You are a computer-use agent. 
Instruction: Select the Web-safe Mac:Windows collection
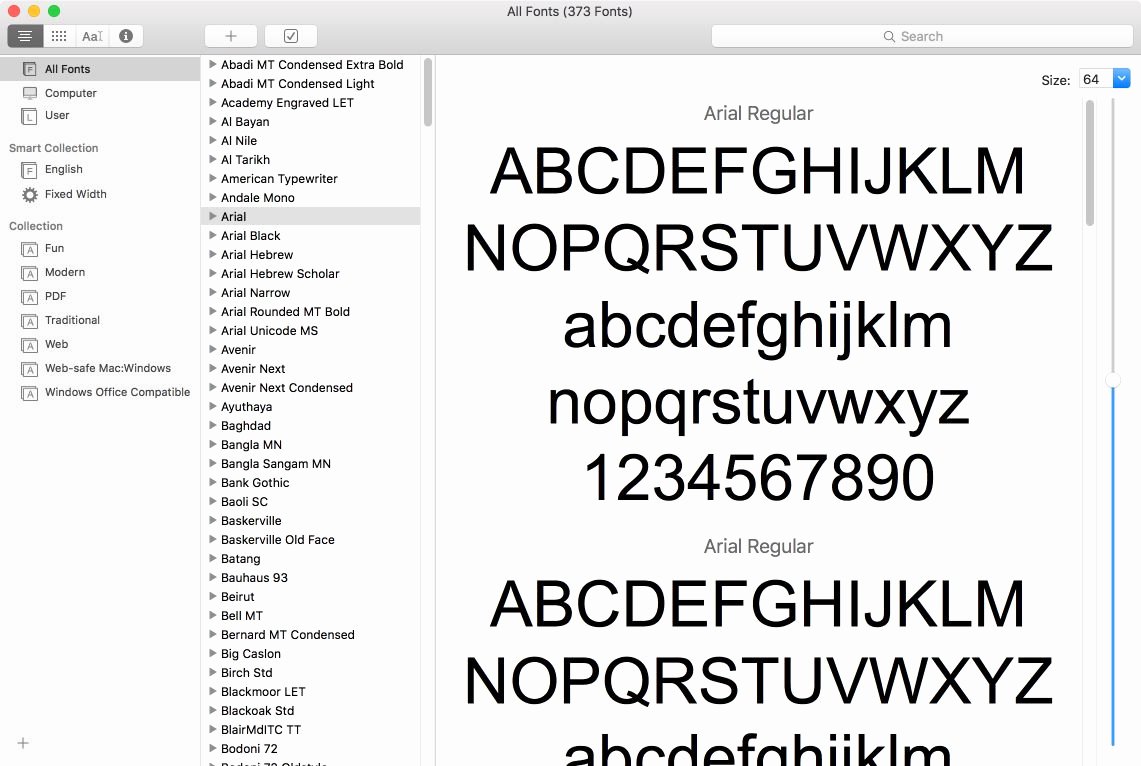106,368
